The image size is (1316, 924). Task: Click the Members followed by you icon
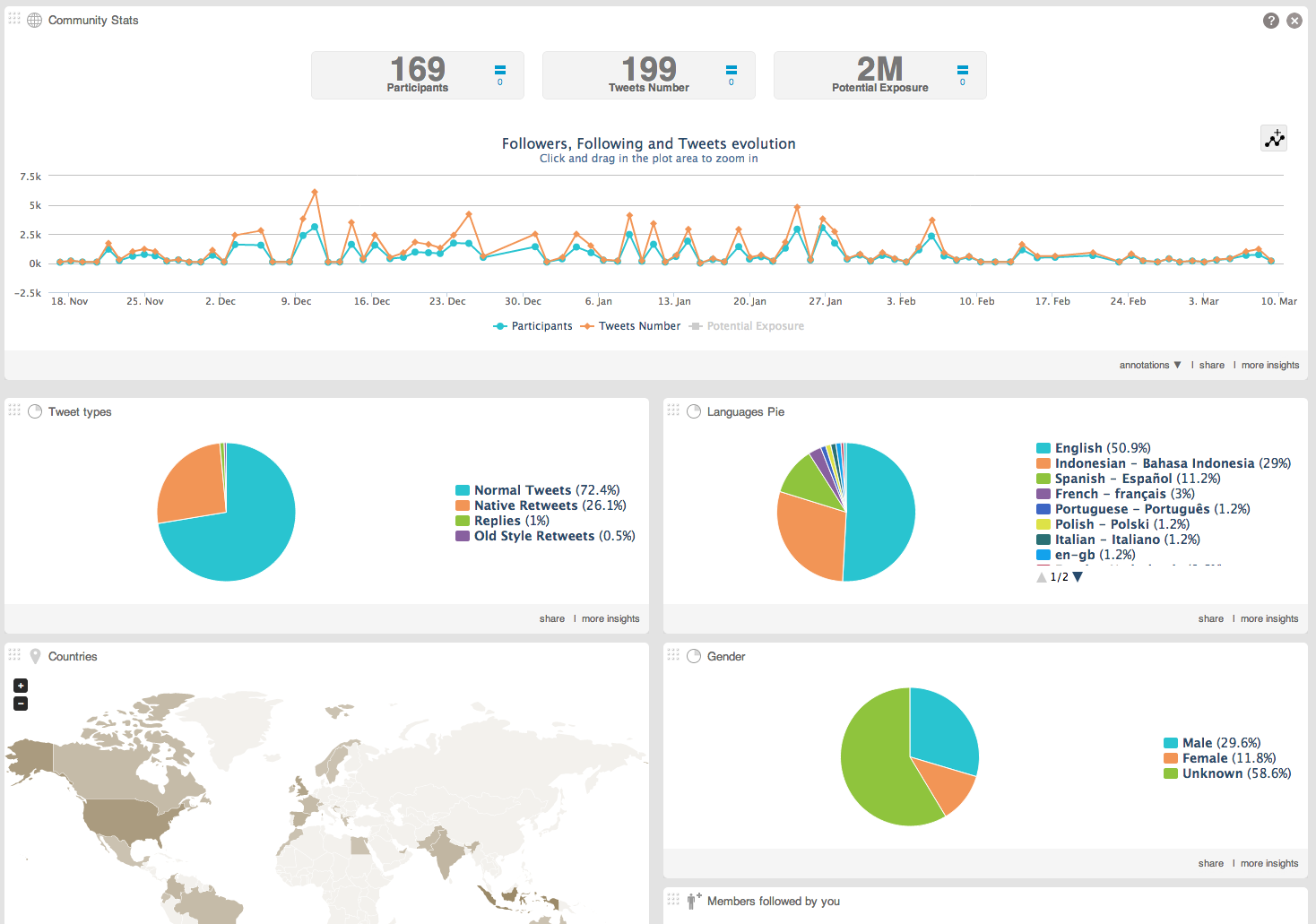[x=694, y=901]
